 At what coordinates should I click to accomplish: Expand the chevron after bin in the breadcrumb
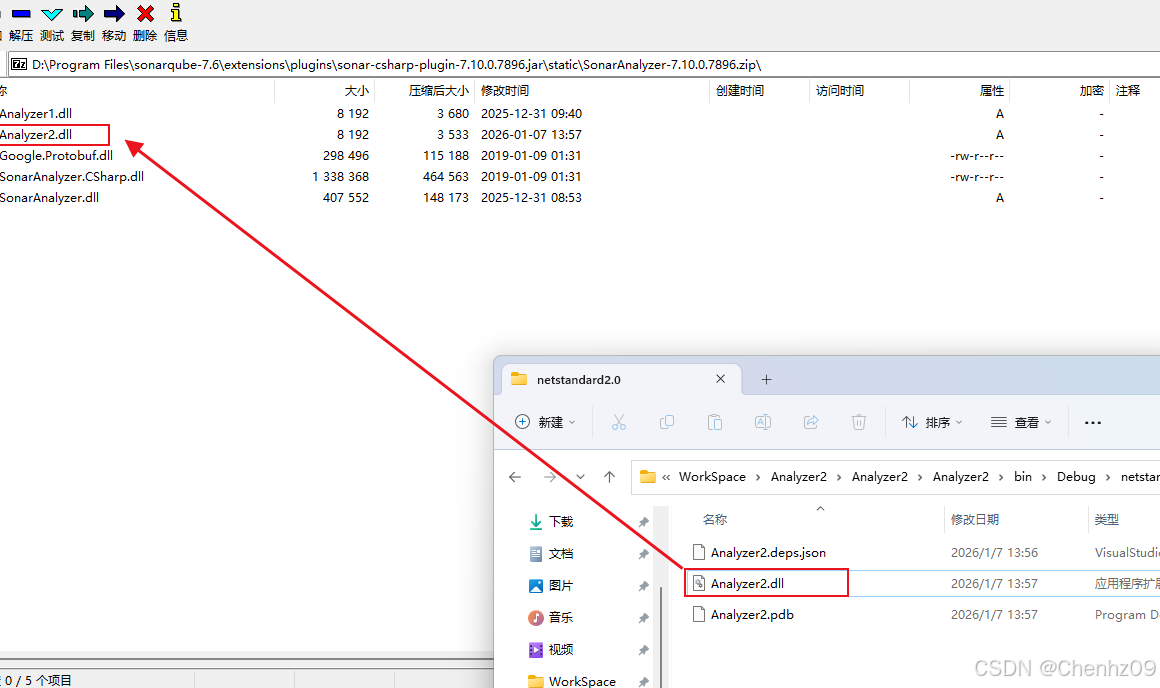1044,477
